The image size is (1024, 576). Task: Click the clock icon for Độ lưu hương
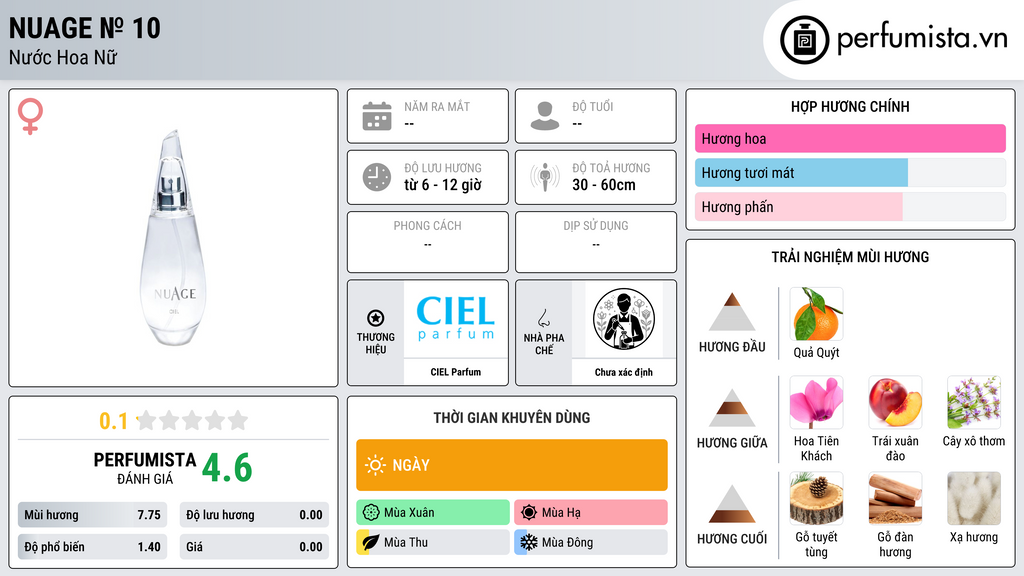click(x=377, y=177)
